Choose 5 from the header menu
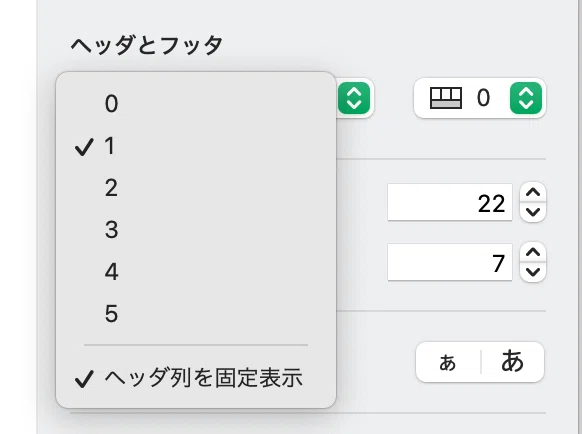582x434 pixels. (x=196, y=314)
